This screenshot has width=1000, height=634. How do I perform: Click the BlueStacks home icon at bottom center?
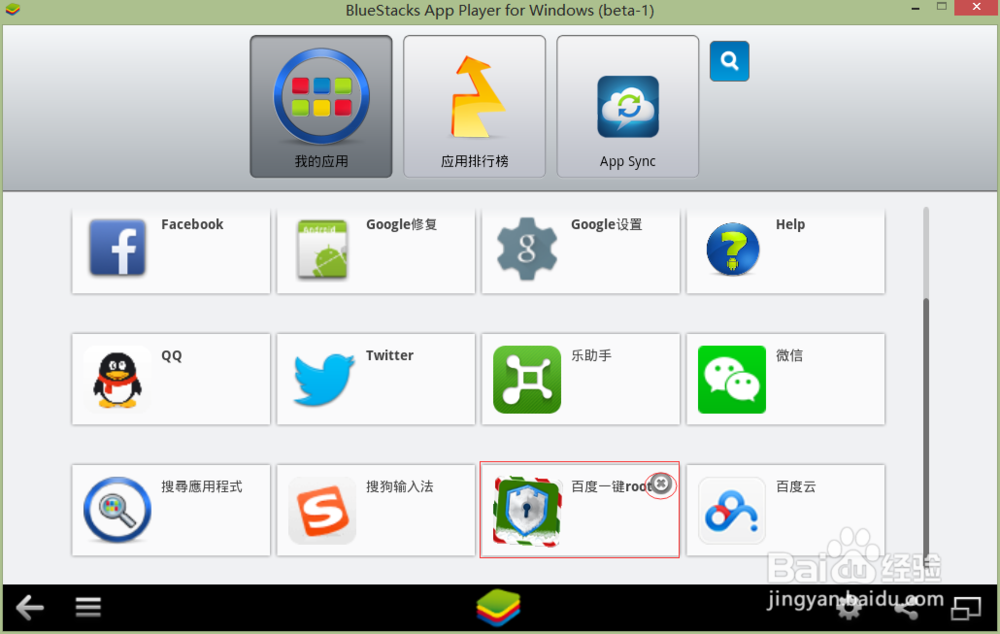(x=500, y=607)
